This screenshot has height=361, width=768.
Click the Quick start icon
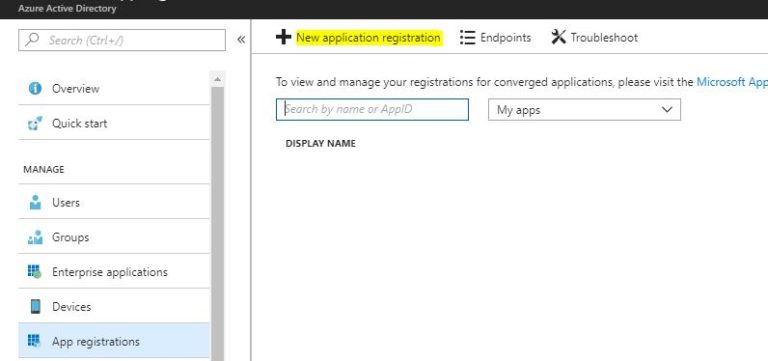(x=35, y=123)
